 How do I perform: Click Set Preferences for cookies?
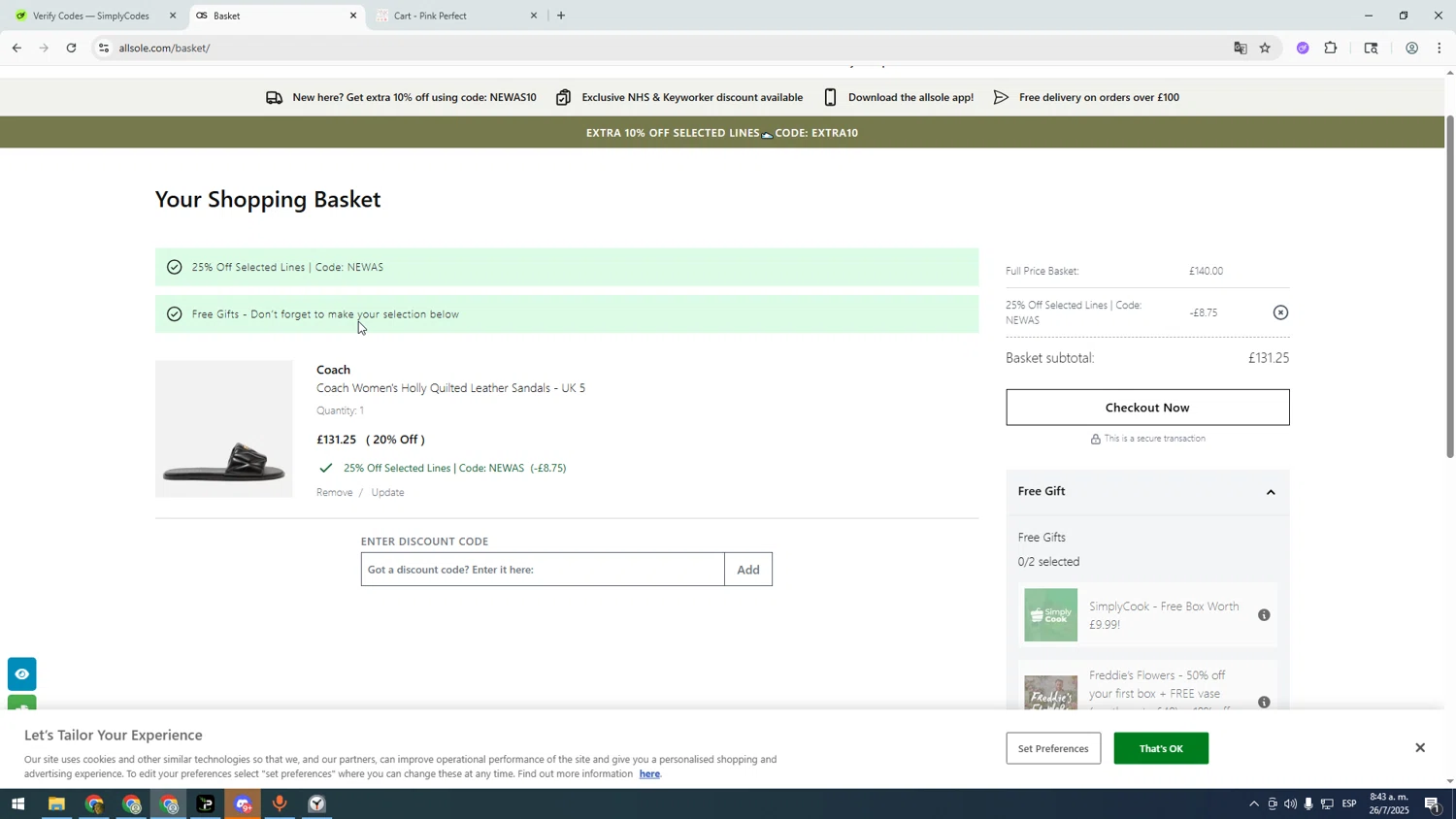(x=1053, y=748)
